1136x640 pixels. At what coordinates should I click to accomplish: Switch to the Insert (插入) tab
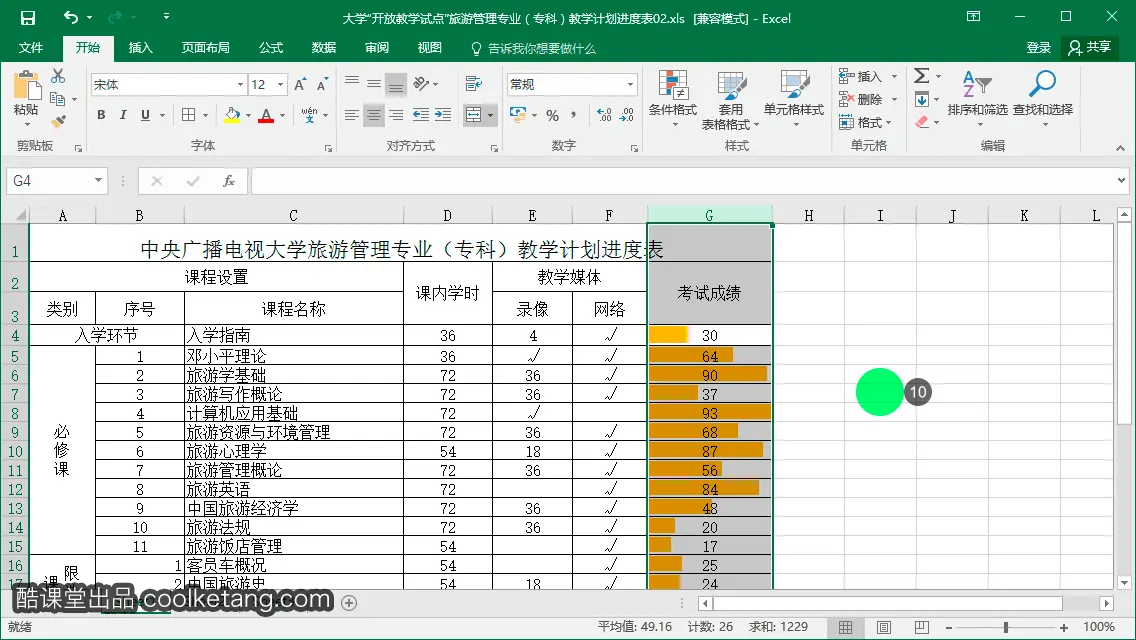[141, 48]
